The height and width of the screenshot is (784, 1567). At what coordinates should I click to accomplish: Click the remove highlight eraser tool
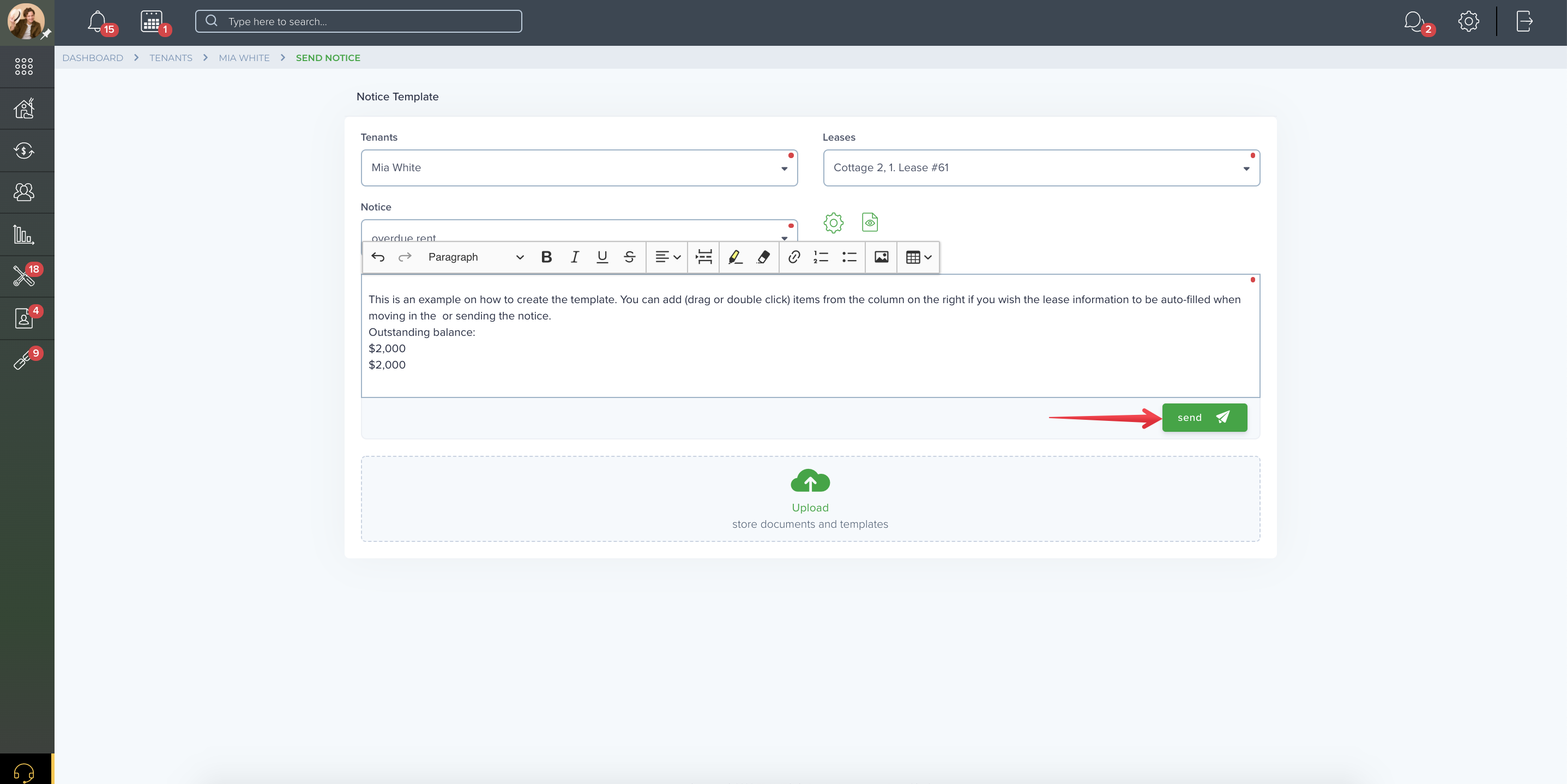tap(763, 257)
